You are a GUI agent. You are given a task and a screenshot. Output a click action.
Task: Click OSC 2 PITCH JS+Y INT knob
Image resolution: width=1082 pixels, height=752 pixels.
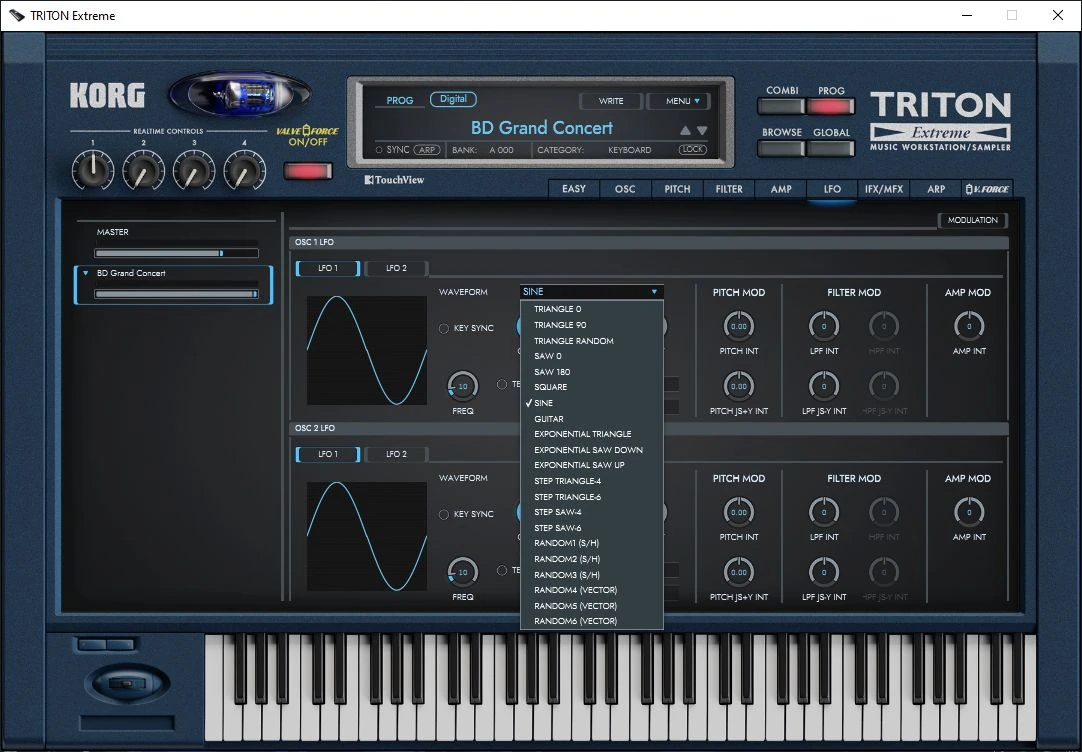[738, 572]
